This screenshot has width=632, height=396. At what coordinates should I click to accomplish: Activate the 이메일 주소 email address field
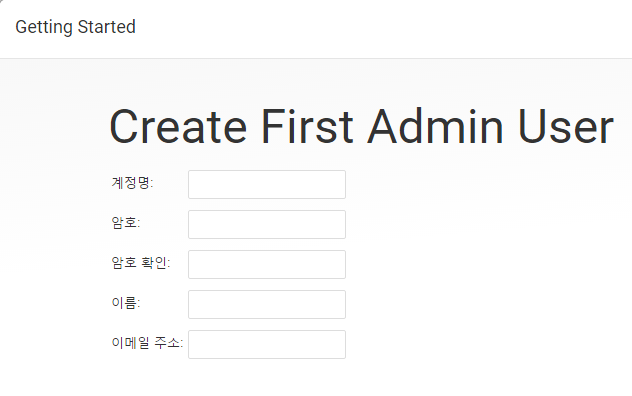(x=267, y=344)
